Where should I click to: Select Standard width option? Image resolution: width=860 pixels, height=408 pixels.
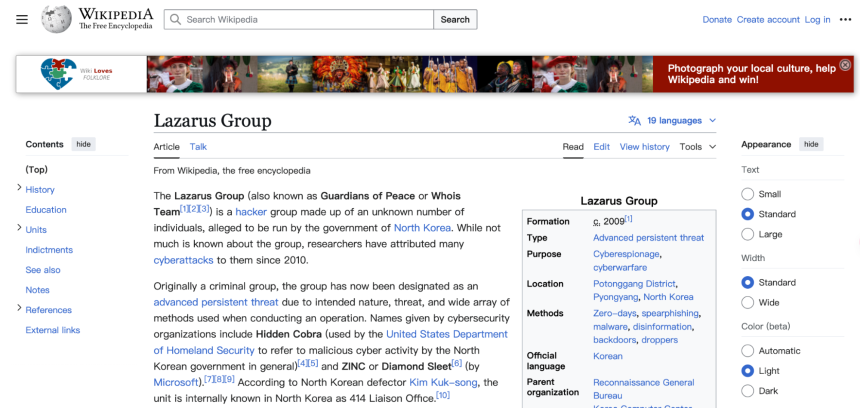[x=748, y=282]
